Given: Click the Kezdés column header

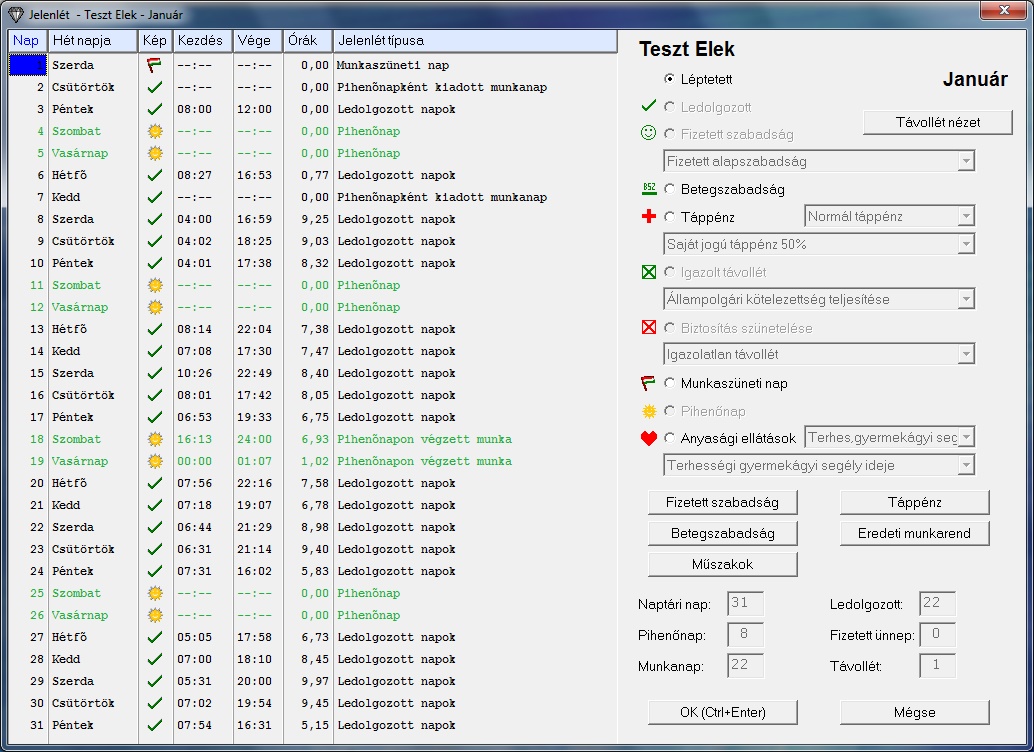Looking at the screenshot, I should click(203, 41).
